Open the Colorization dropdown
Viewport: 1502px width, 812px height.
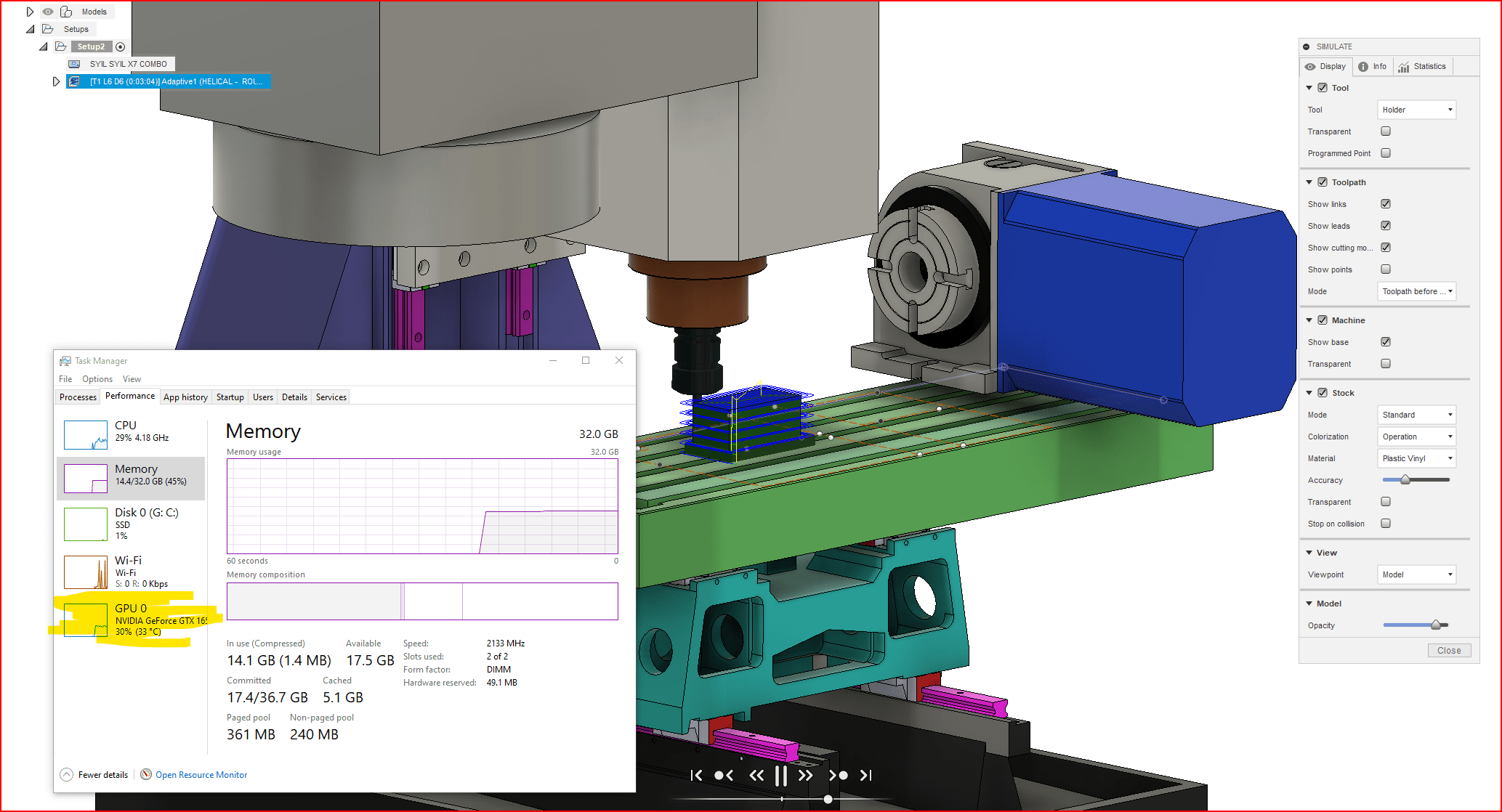[1416, 436]
